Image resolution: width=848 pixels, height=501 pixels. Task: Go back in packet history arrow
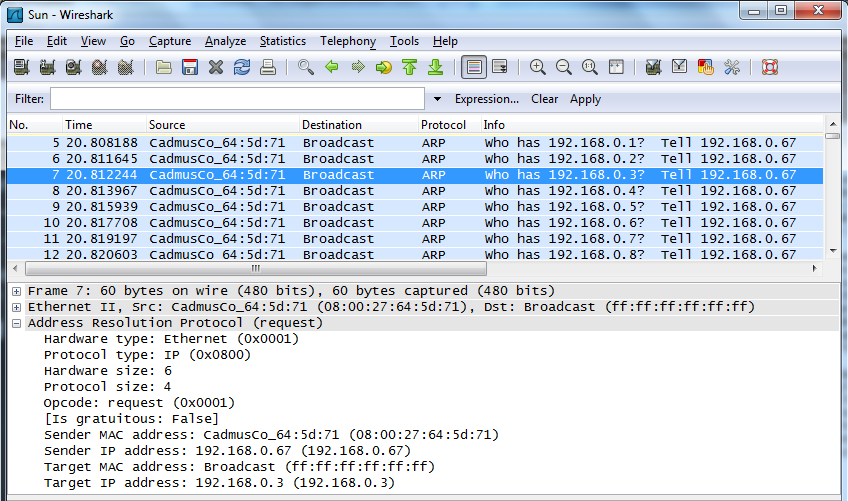pyautogui.click(x=332, y=67)
